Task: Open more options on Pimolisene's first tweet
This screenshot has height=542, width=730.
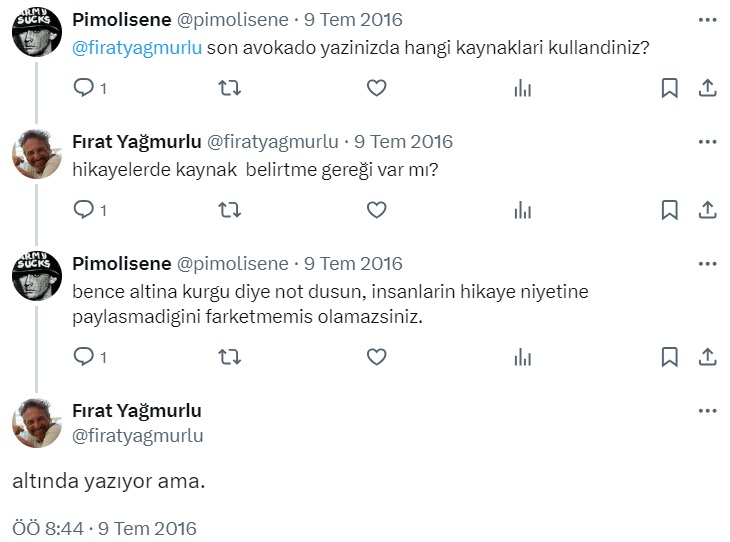Action: coord(707,19)
